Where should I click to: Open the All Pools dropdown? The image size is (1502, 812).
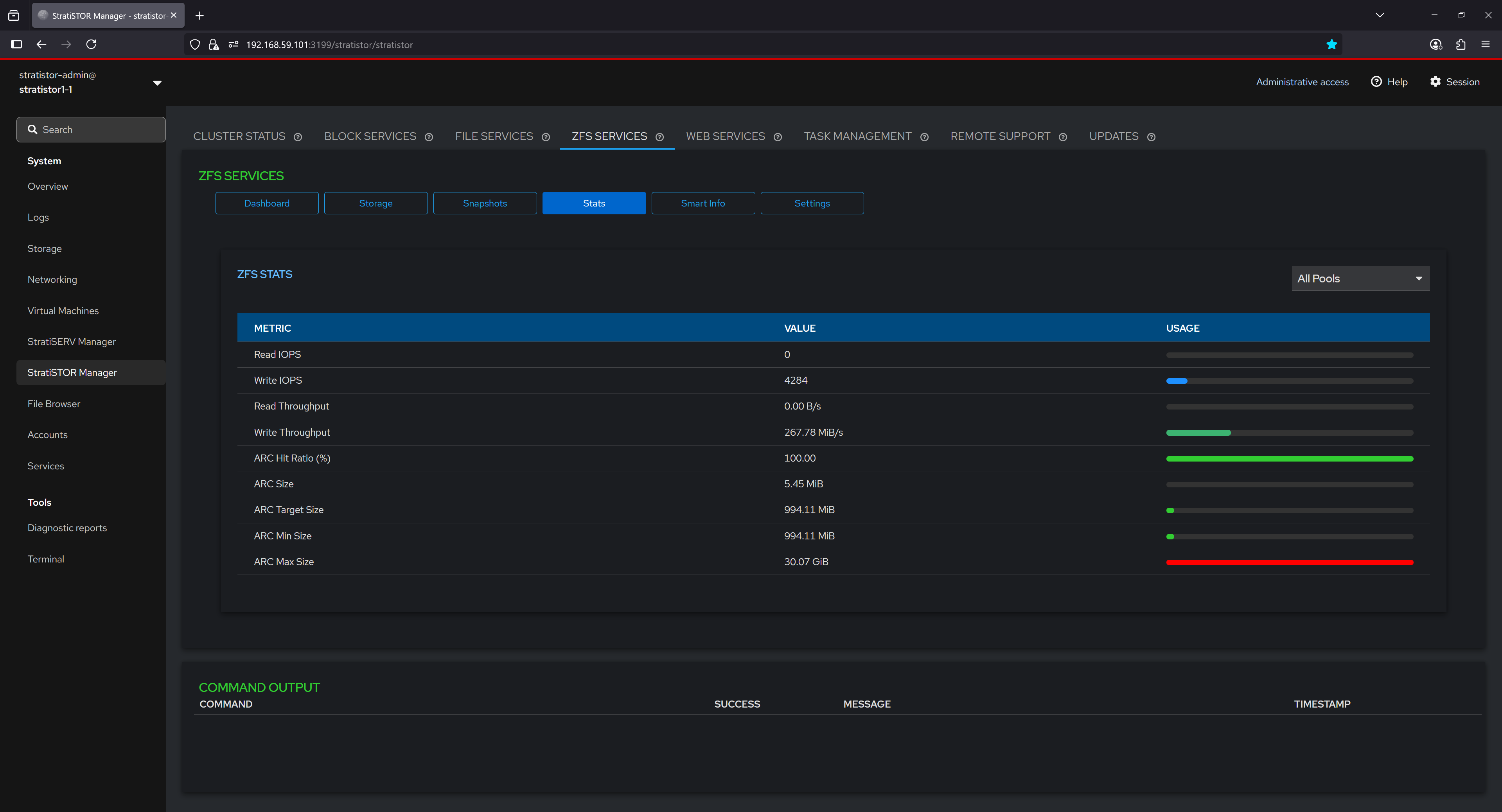click(1360, 278)
